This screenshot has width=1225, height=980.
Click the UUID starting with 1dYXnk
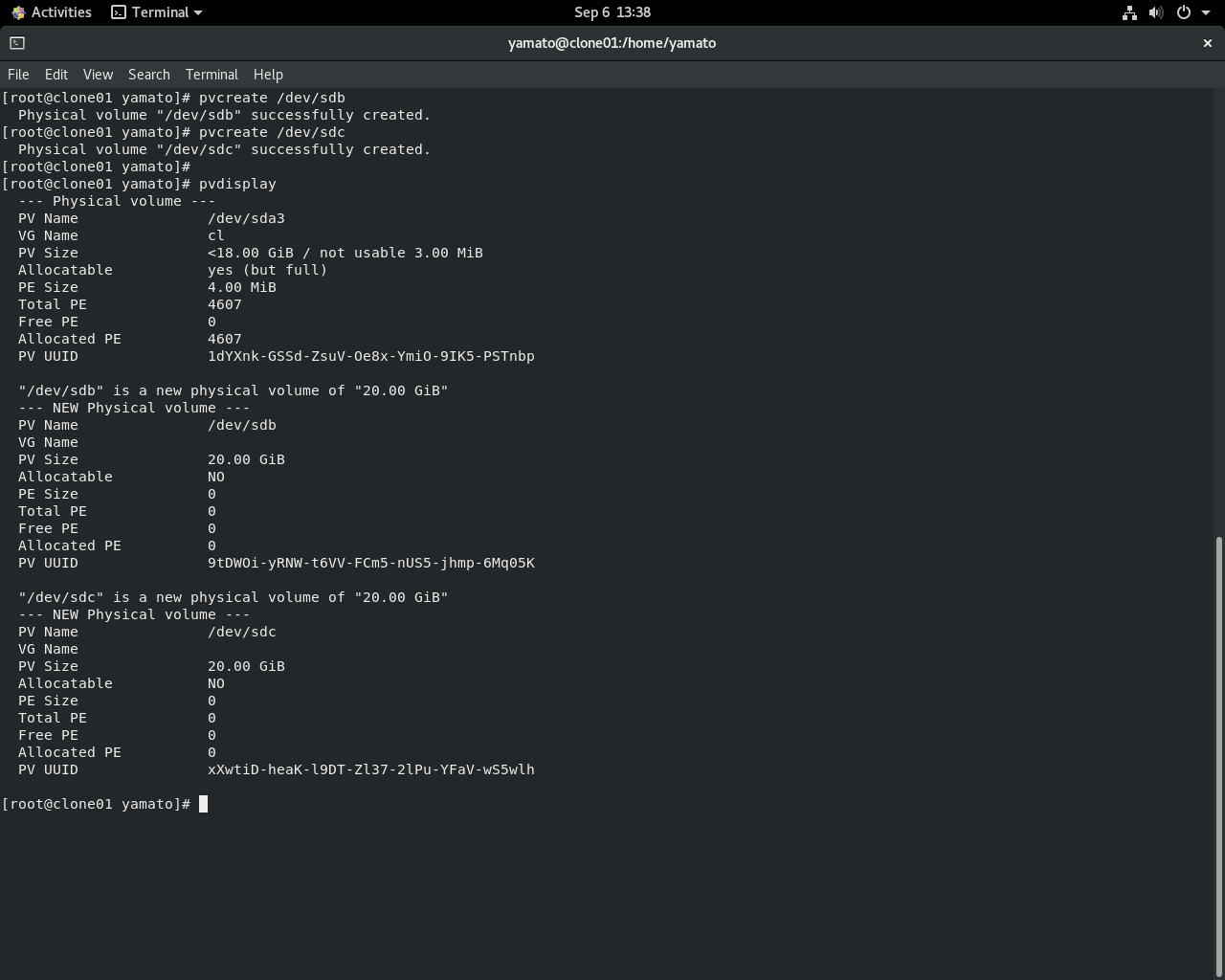pos(371,356)
